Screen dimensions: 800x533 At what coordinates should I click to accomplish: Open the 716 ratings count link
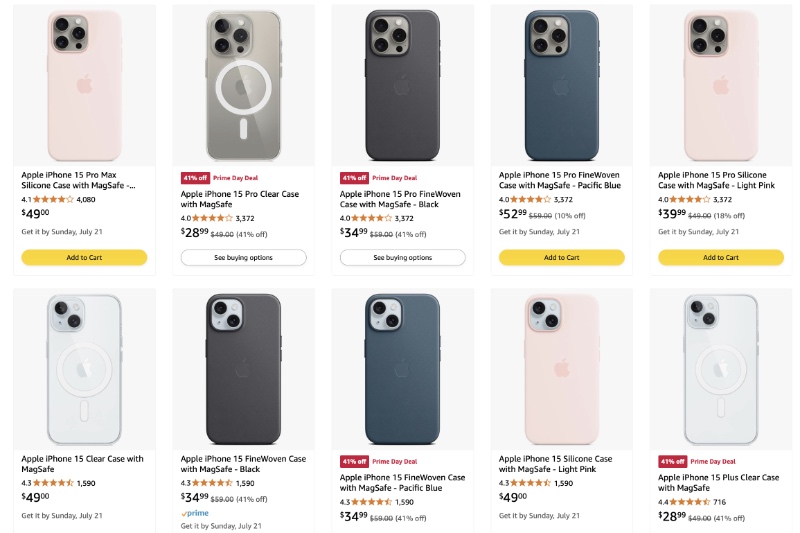click(x=720, y=501)
